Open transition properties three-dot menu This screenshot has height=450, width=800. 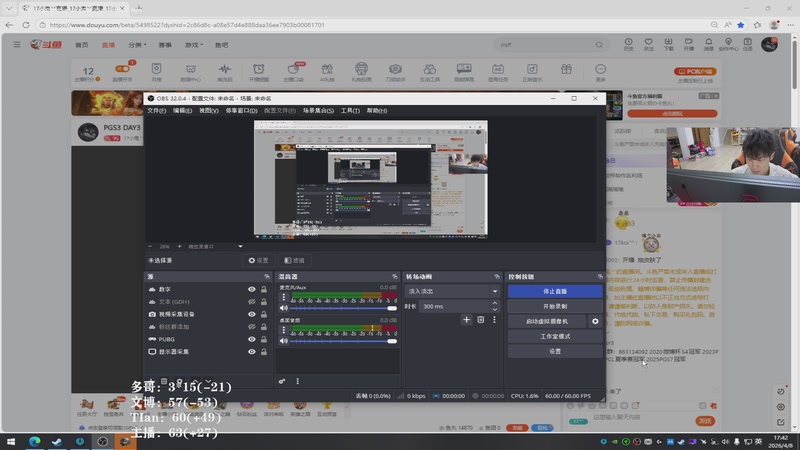point(494,319)
